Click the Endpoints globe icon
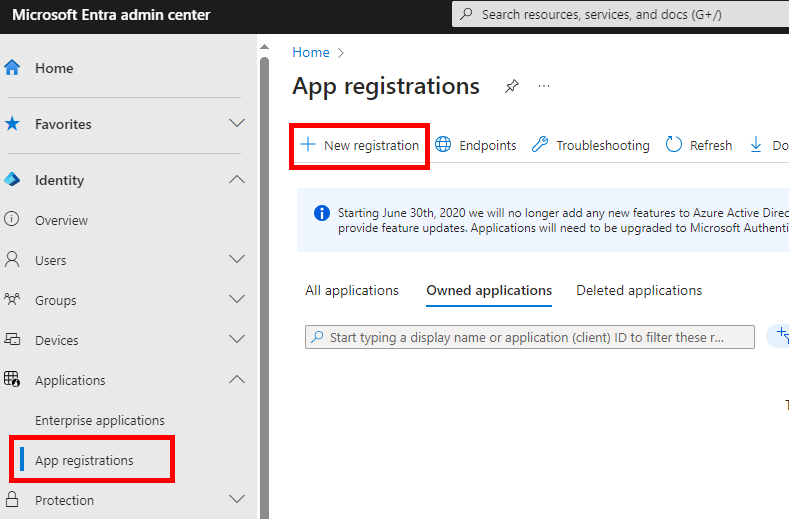 pos(442,145)
